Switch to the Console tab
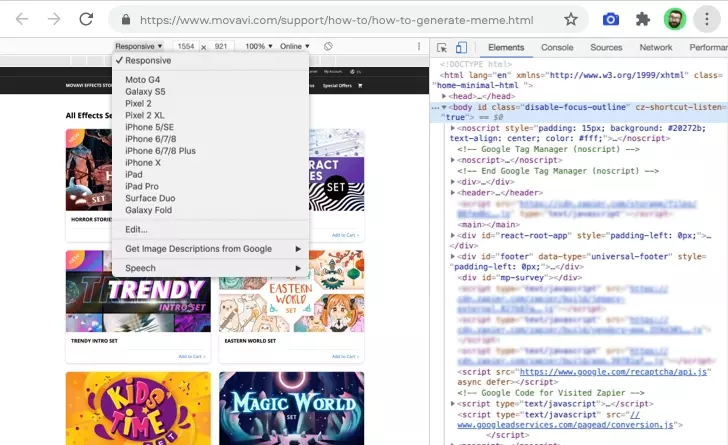The width and height of the screenshot is (728, 445). (x=557, y=47)
